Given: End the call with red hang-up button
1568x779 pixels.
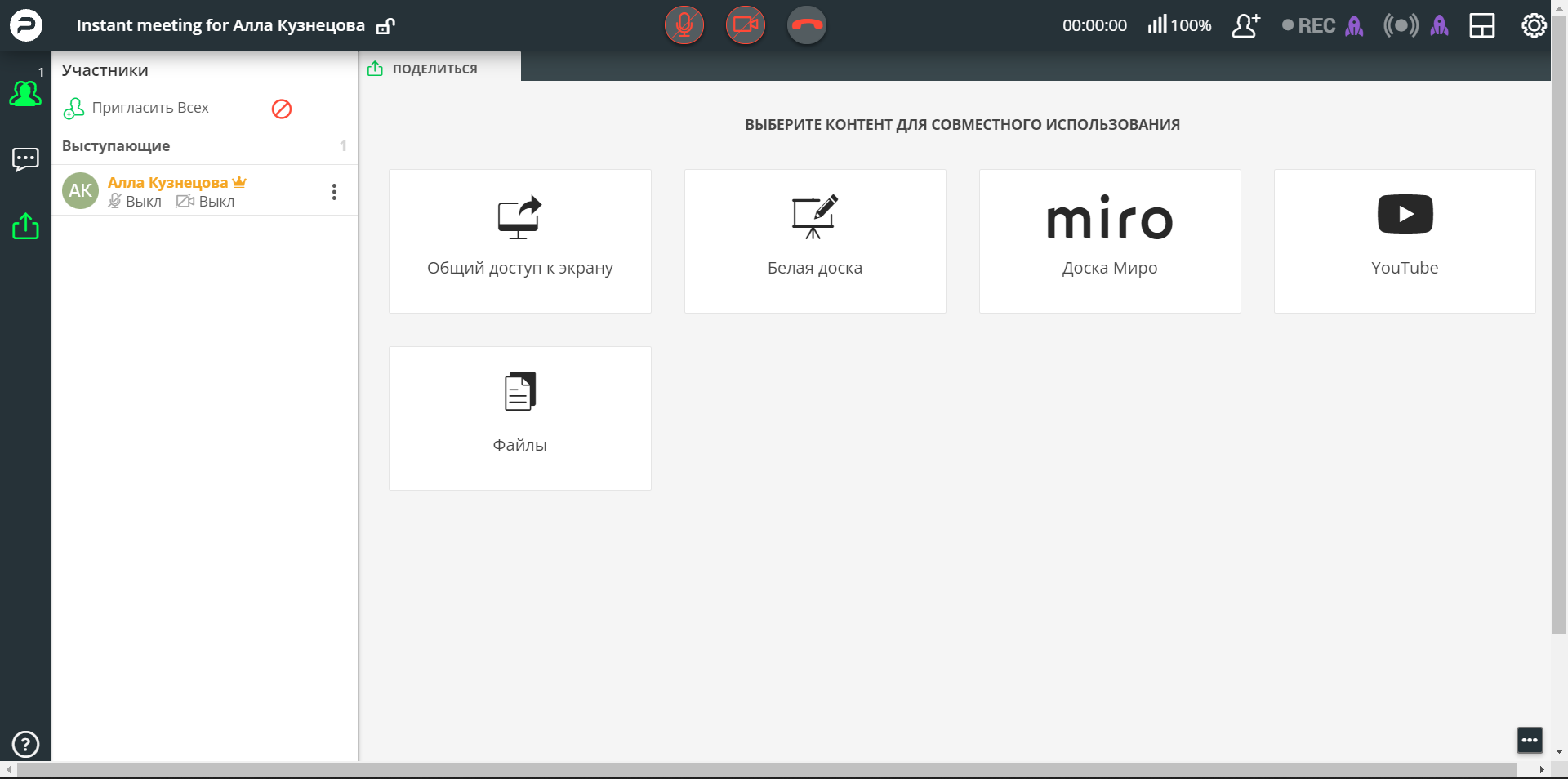Looking at the screenshot, I should click(x=807, y=25).
